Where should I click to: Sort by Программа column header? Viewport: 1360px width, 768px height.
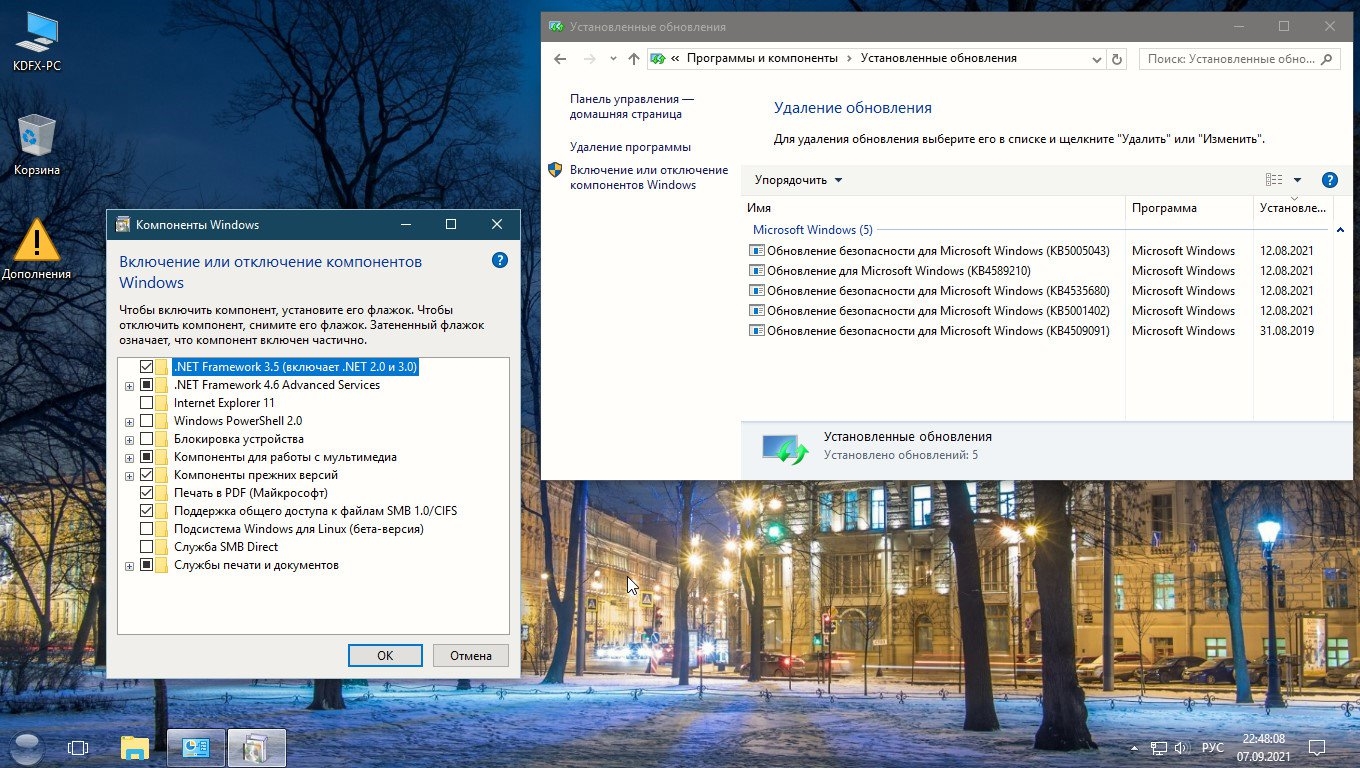pyautogui.click(x=1164, y=208)
